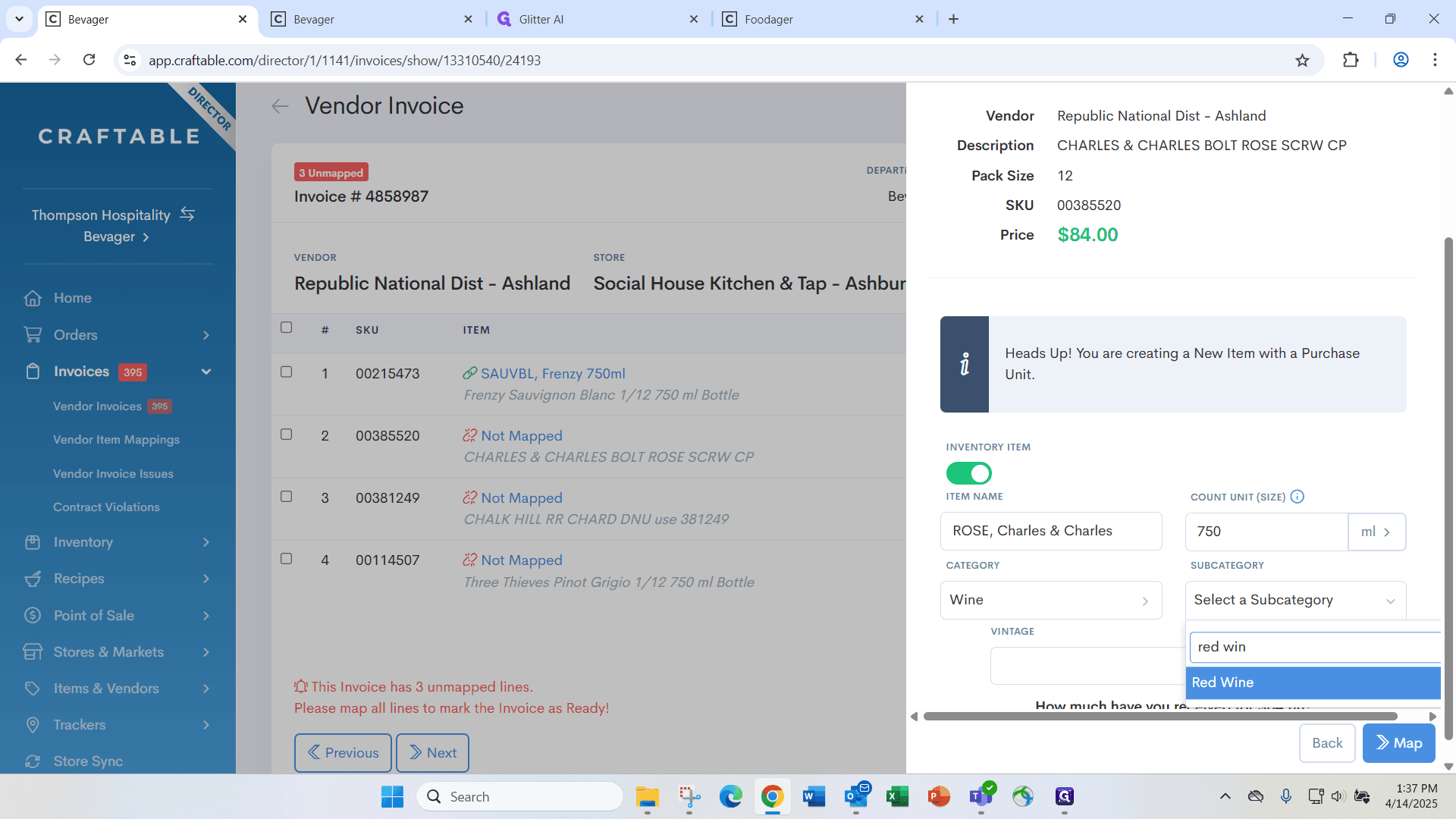Open Windows Start menu
1456x819 pixels.
point(392,796)
